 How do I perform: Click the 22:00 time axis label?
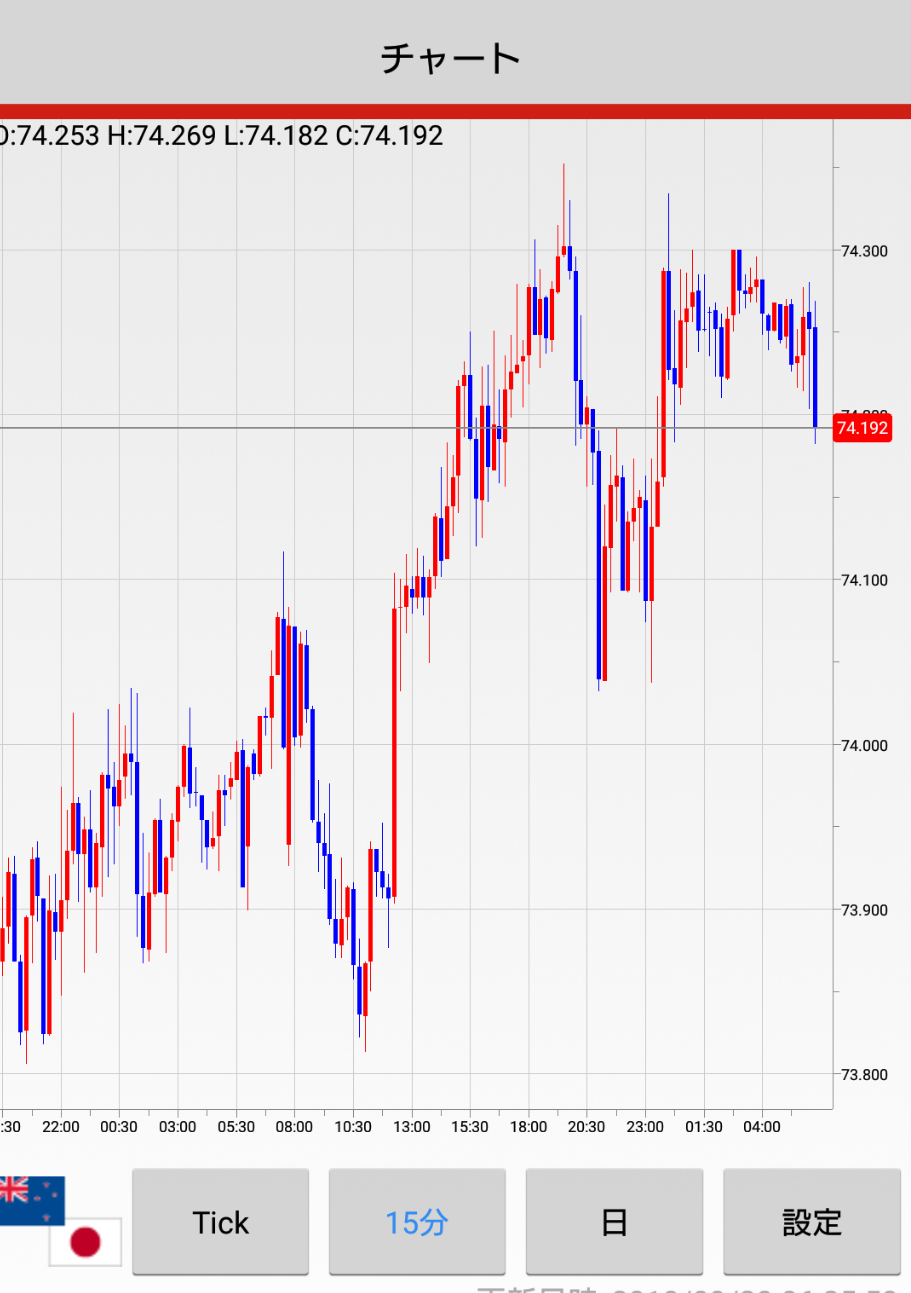[61, 1127]
